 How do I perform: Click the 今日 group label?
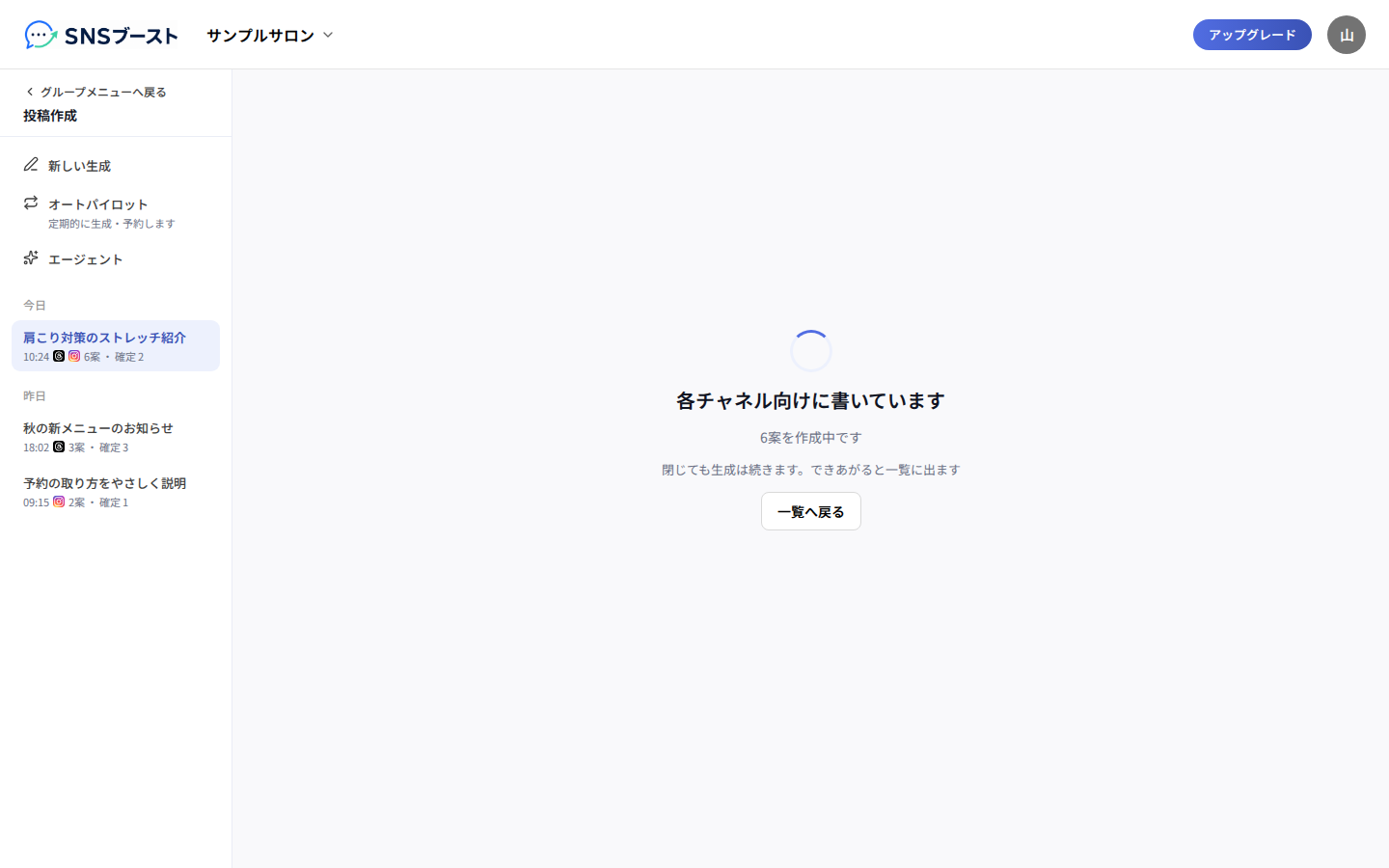click(x=35, y=305)
